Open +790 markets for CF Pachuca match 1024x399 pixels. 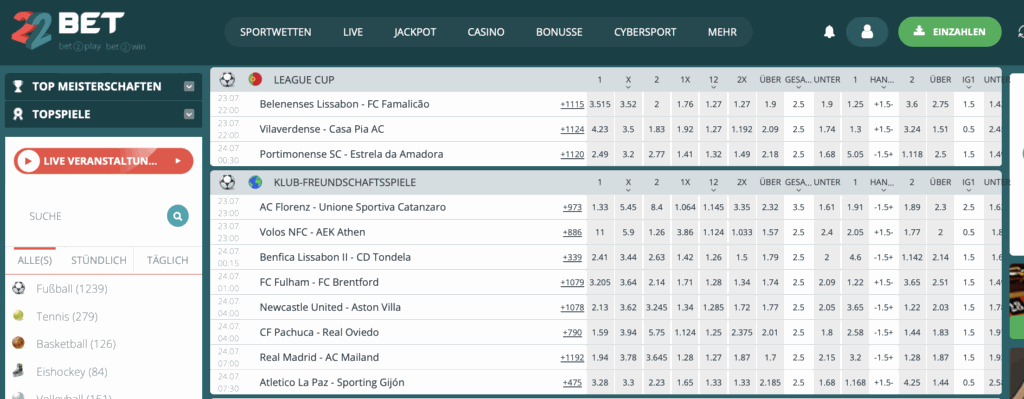[572, 332]
